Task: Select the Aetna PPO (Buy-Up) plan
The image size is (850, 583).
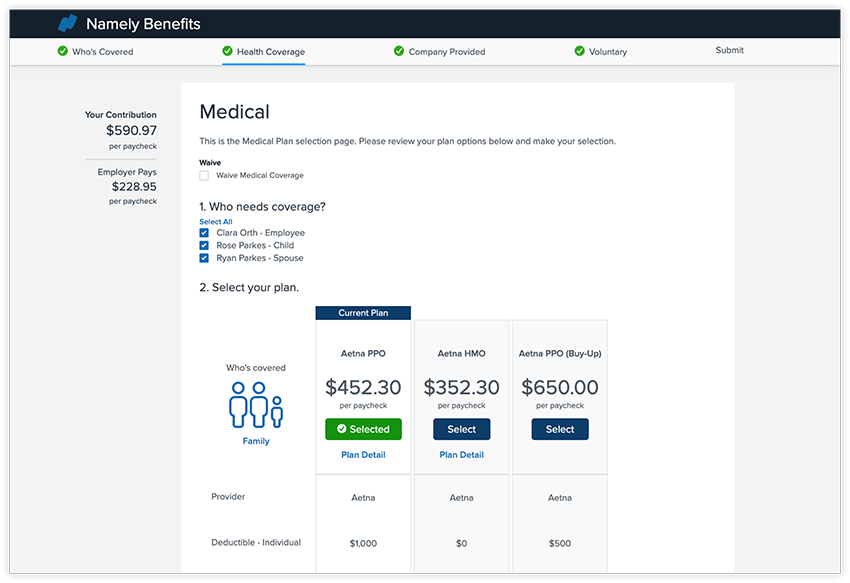Action: (559, 429)
